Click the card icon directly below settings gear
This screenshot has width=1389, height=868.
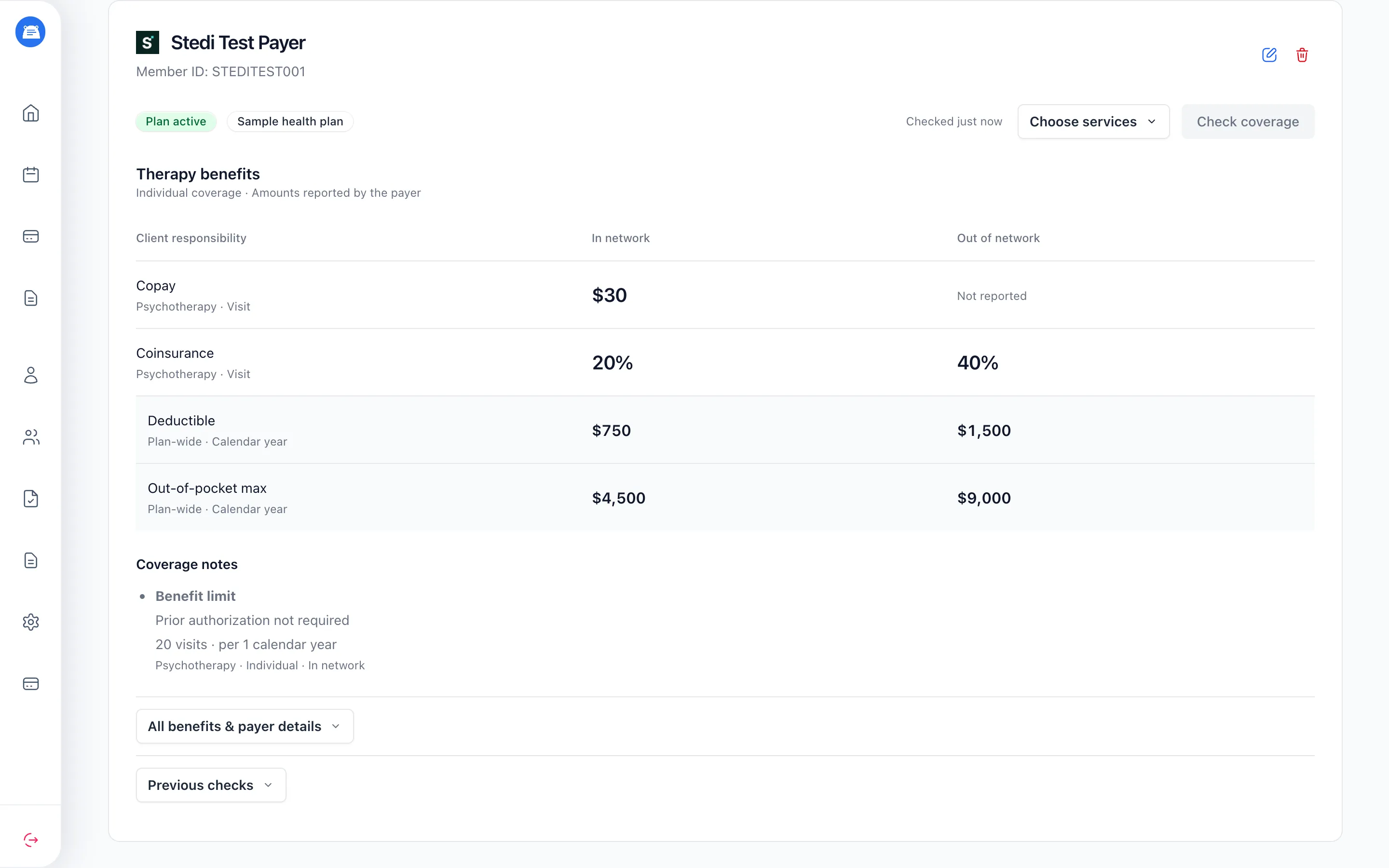[x=30, y=684]
